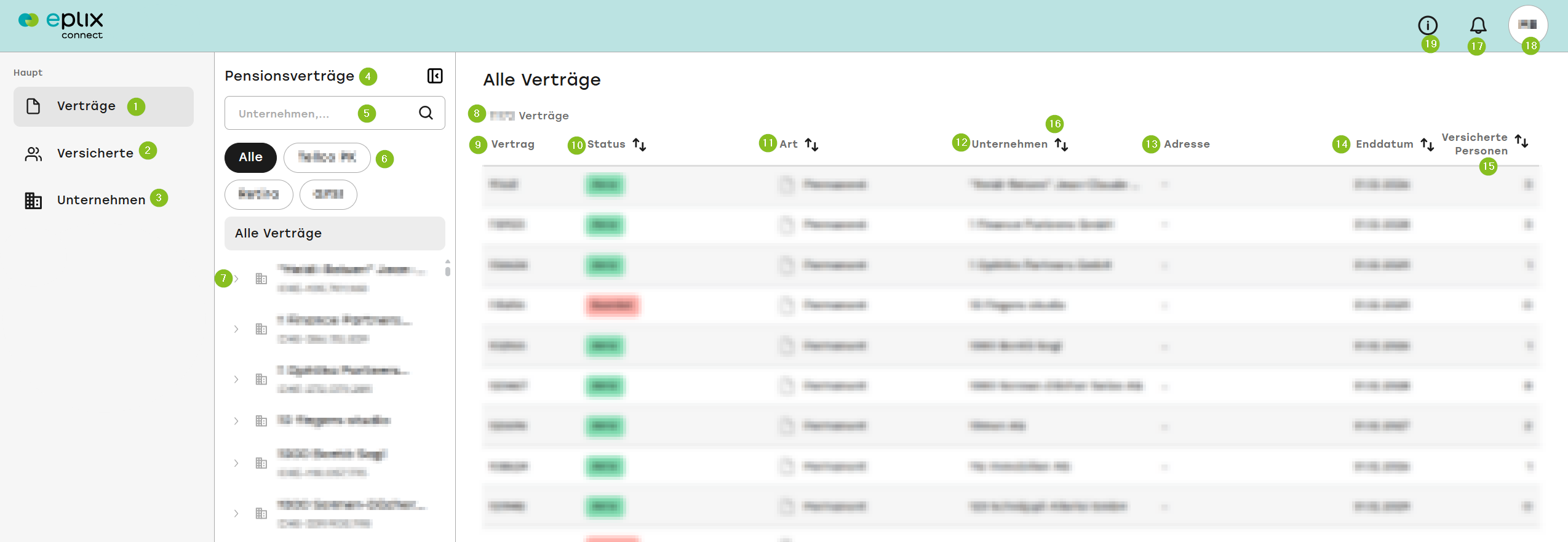The width and height of the screenshot is (1568, 542).
Task: Sort by Versicherte Personen column
Action: coord(1521,141)
